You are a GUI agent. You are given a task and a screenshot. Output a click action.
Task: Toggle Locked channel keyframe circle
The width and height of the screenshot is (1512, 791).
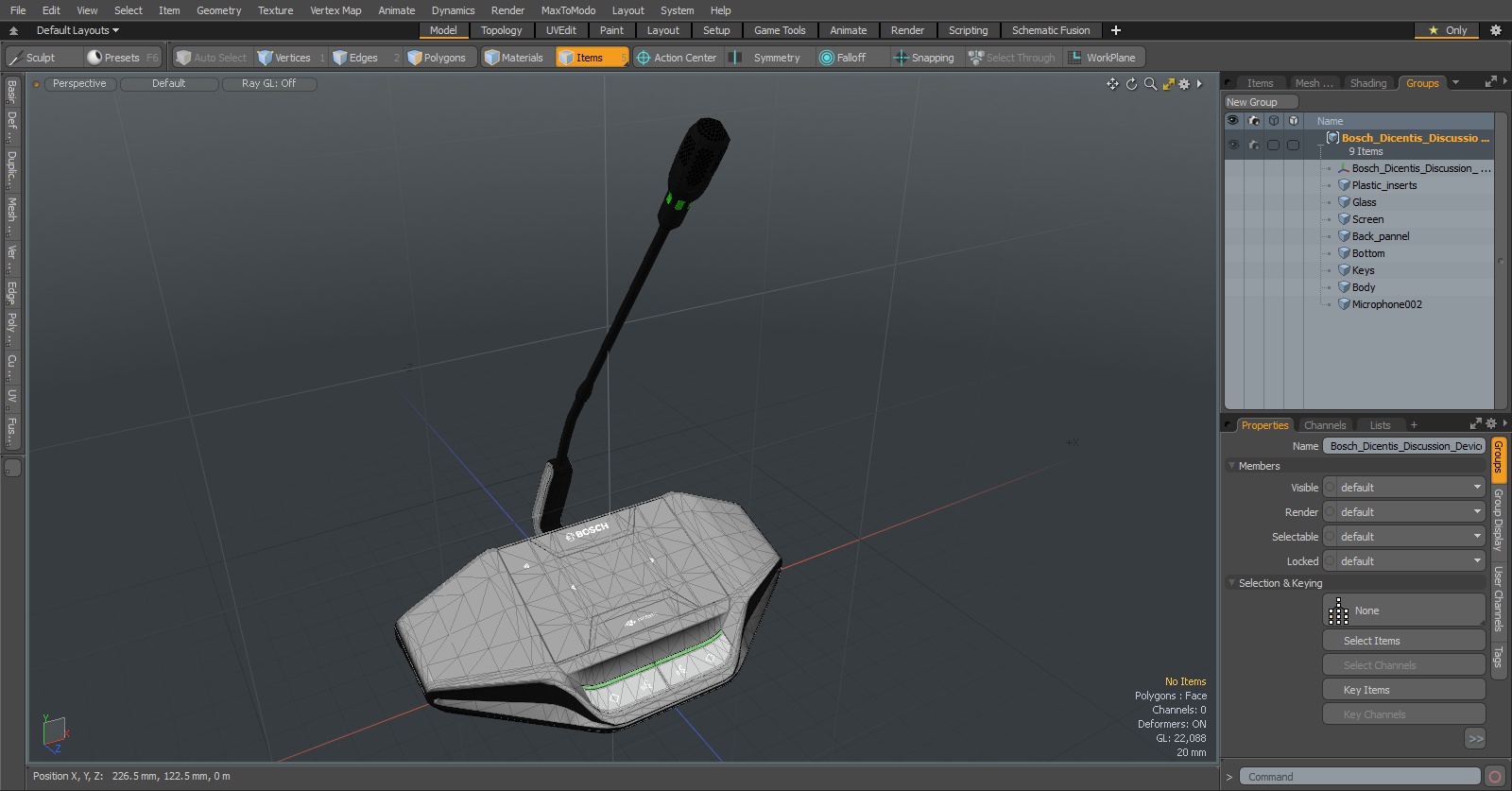click(1331, 561)
